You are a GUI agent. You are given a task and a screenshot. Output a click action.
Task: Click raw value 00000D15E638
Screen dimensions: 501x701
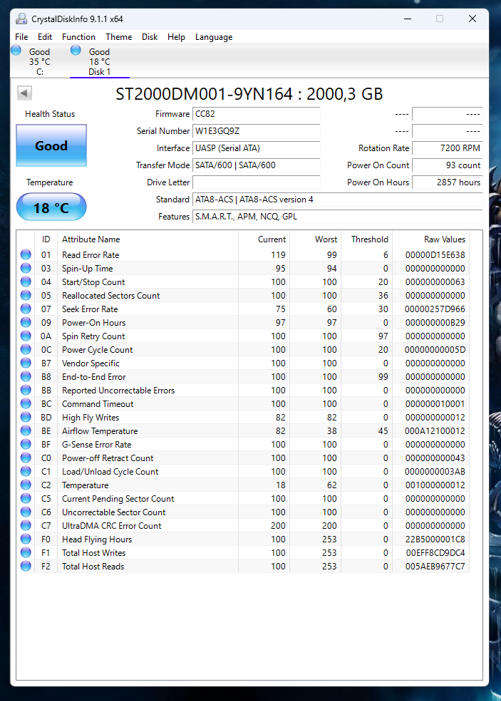coord(435,254)
